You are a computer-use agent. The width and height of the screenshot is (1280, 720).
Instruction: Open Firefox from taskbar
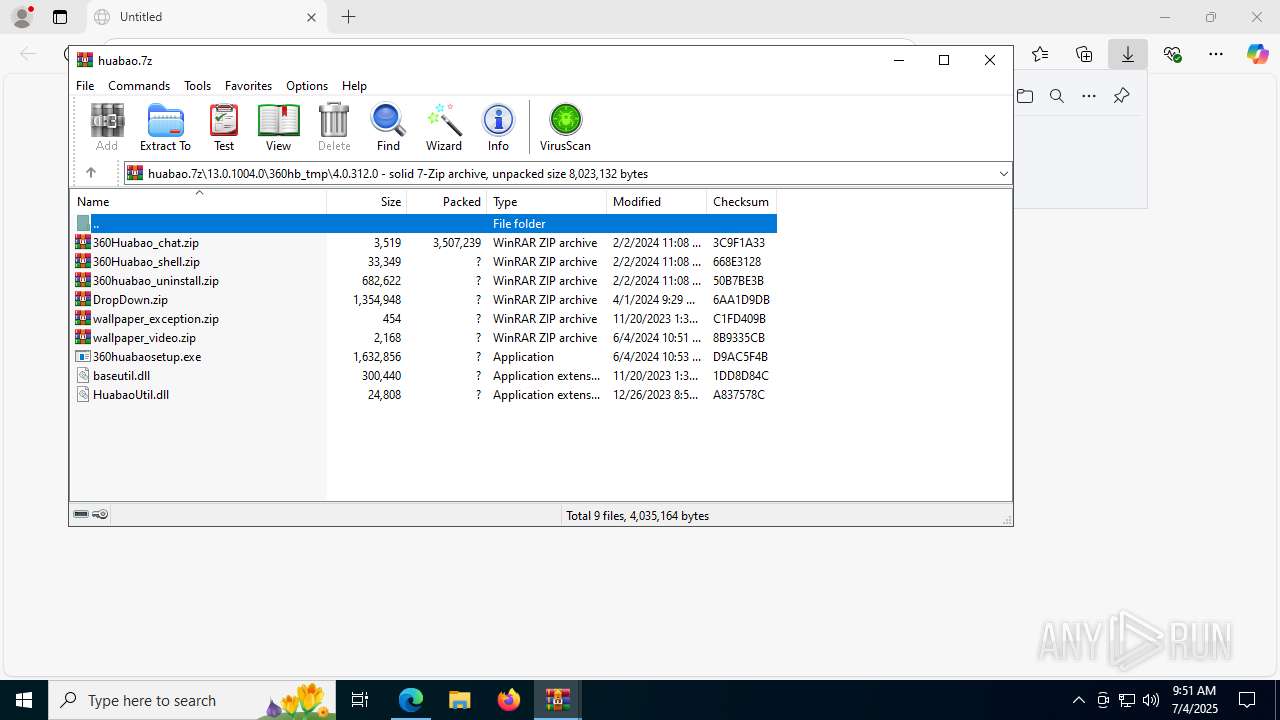pos(509,700)
